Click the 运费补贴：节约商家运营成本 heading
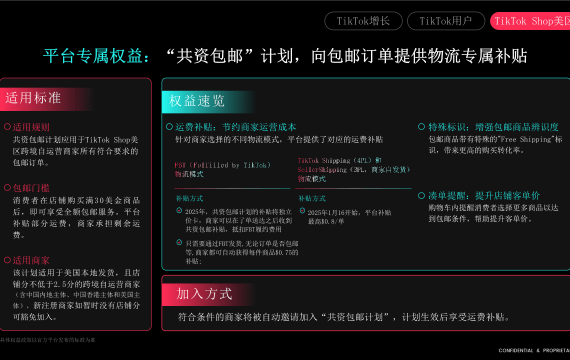The width and height of the screenshot is (570, 360). coord(236,127)
